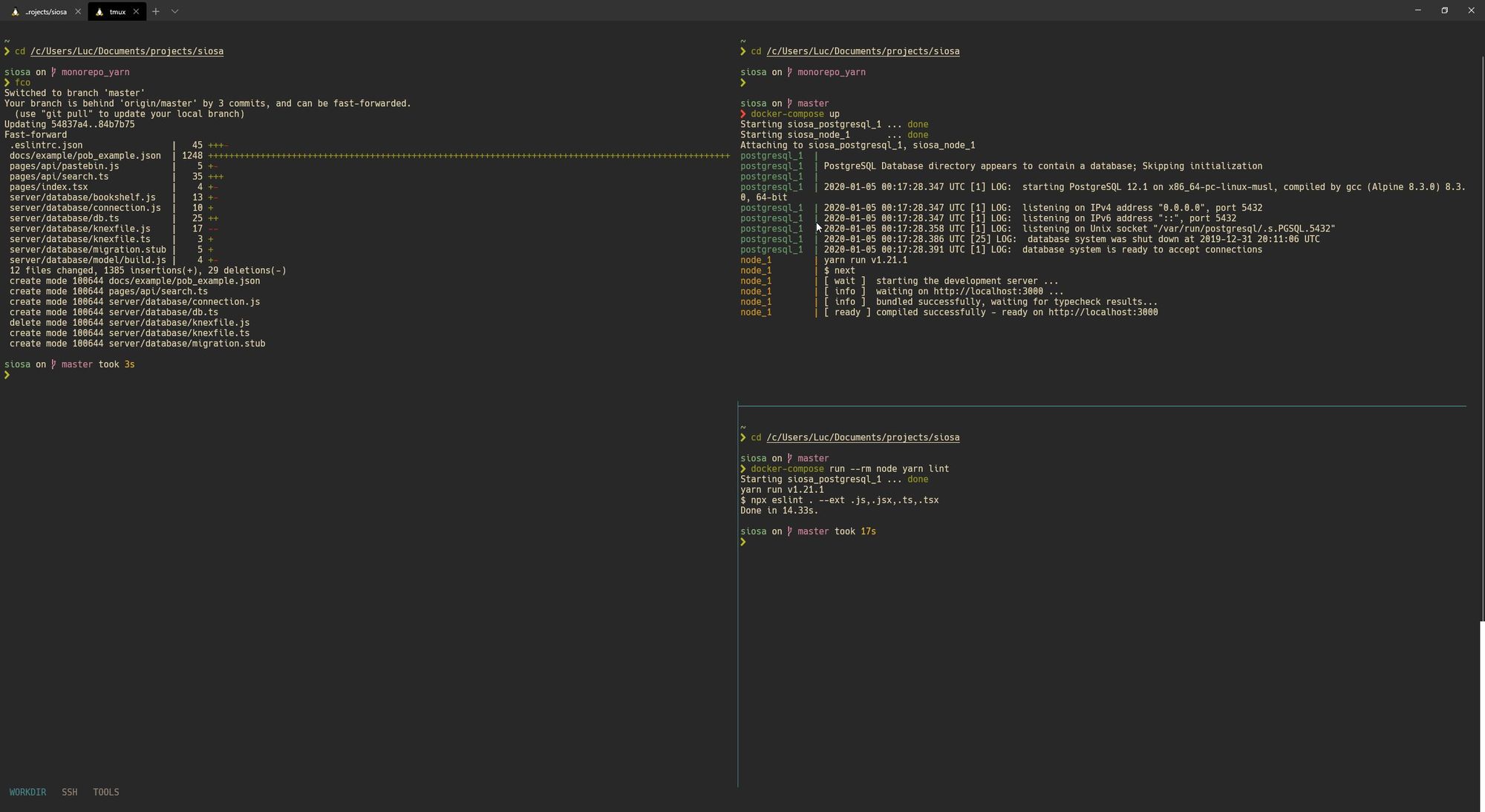Image resolution: width=1485 pixels, height=812 pixels.
Task: Click 'docker-compose up' command text
Action: [795, 114]
